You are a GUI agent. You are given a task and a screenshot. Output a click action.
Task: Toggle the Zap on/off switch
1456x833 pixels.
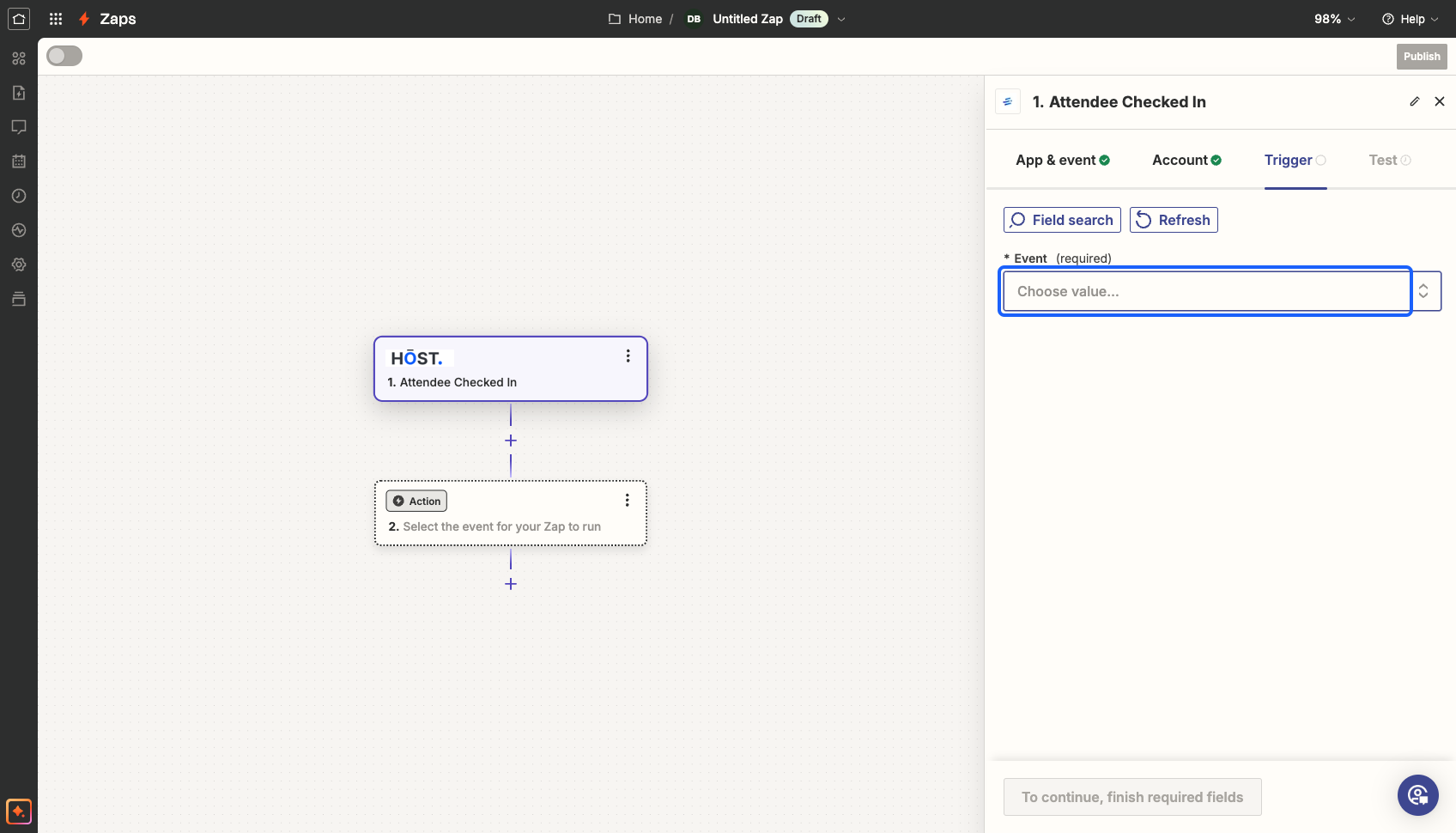click(x=64, y=56)
